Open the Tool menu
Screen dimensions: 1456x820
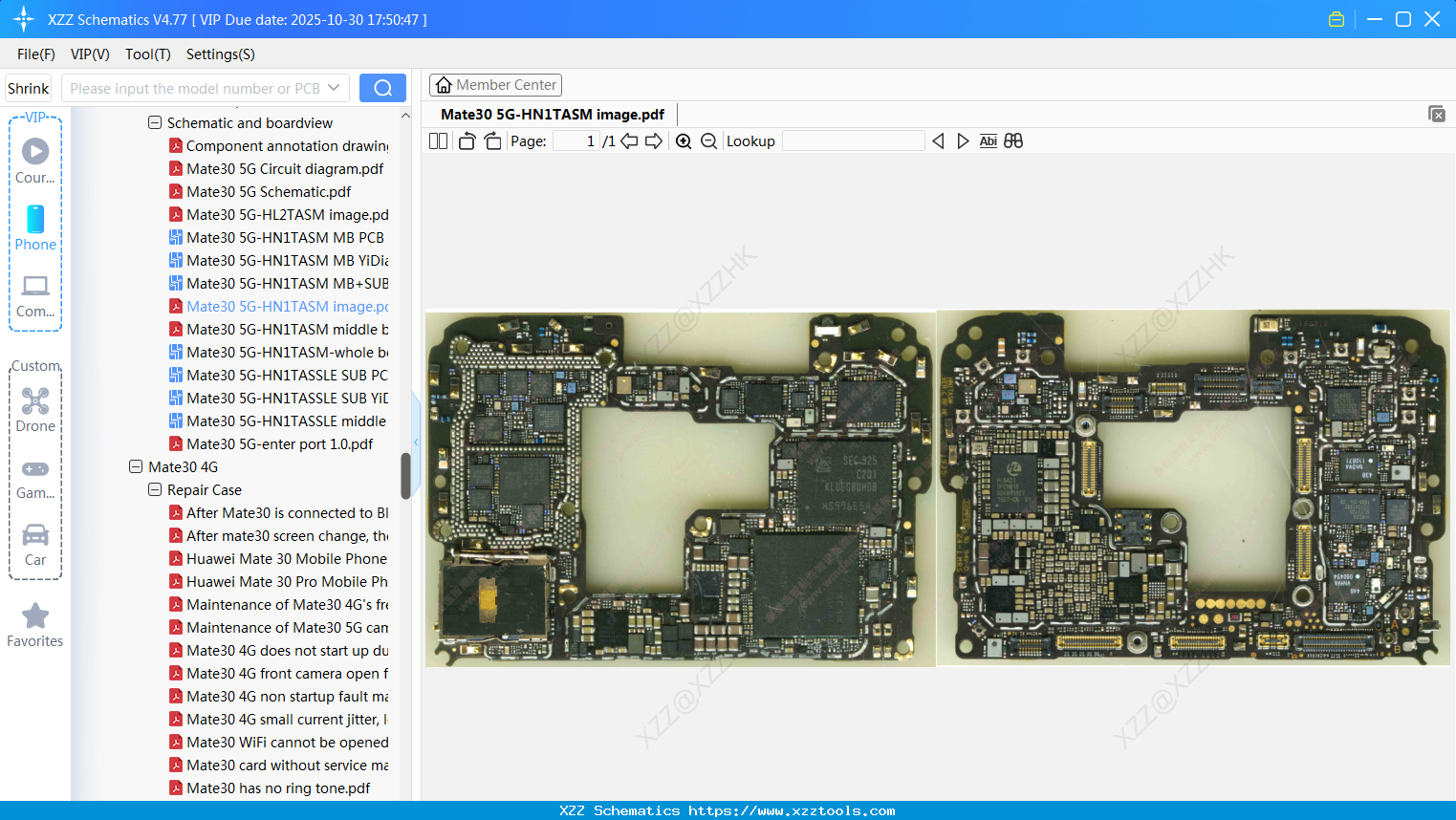pos(148,54)
